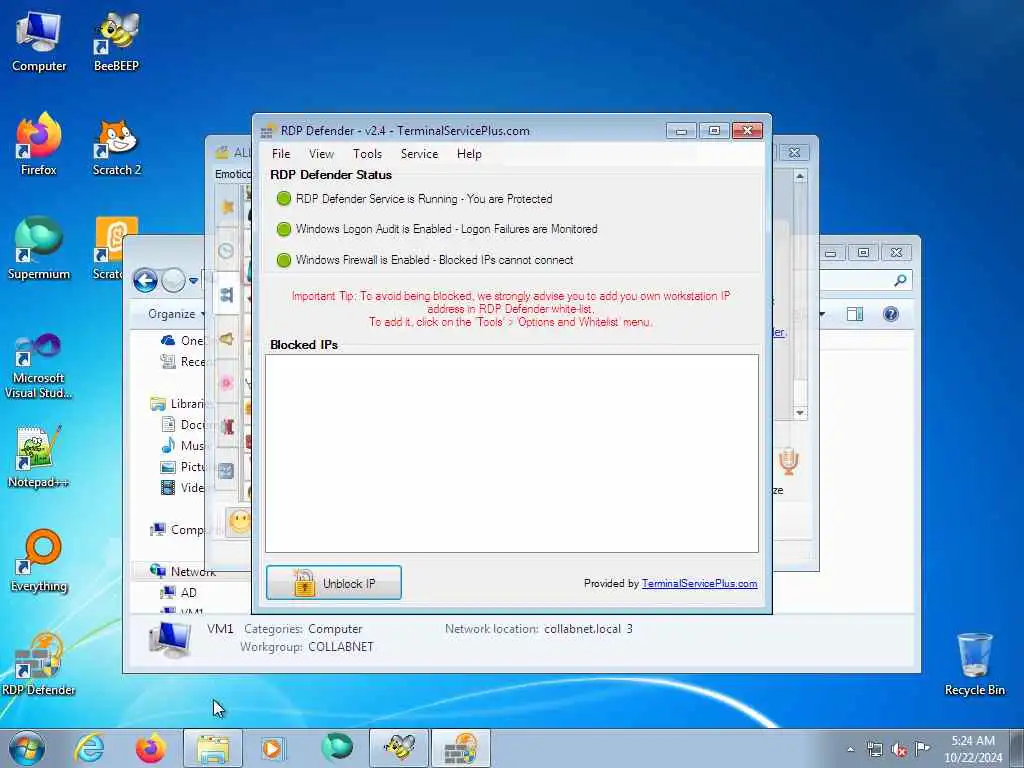Click the Explorer search magnifier icon

click(x=900, y=280)
